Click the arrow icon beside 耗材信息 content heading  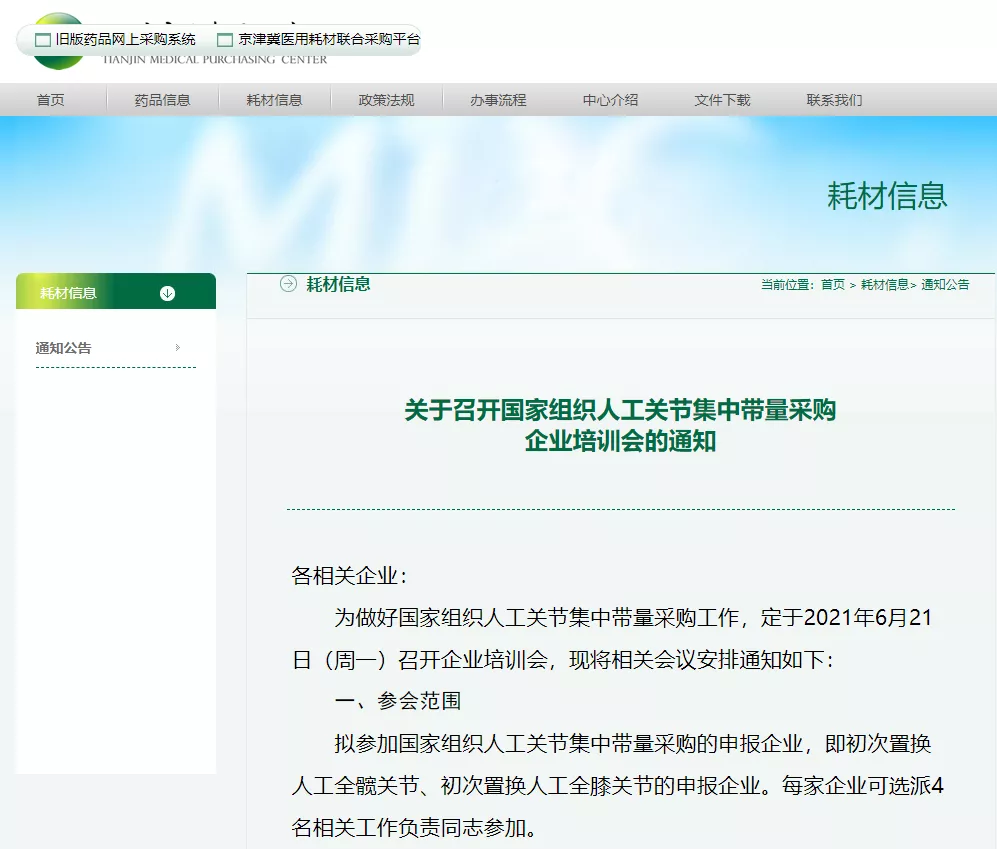point(288,284)
